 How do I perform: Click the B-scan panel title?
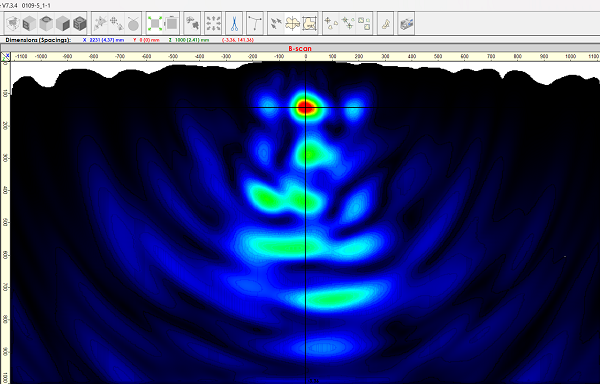(300, 49)
